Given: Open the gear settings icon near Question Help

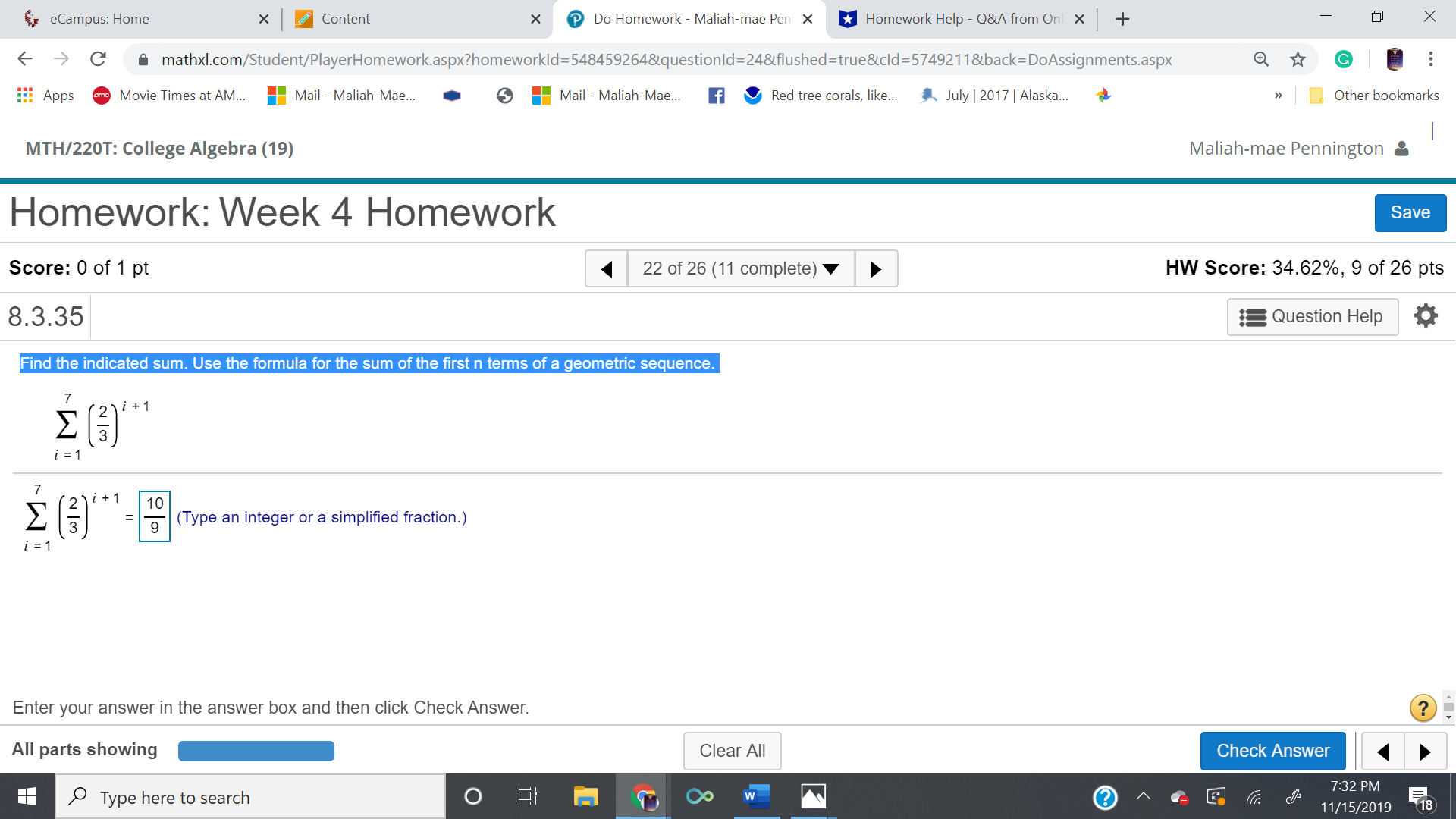Looking at the screenshot, I should click(x=1426, y=315).
